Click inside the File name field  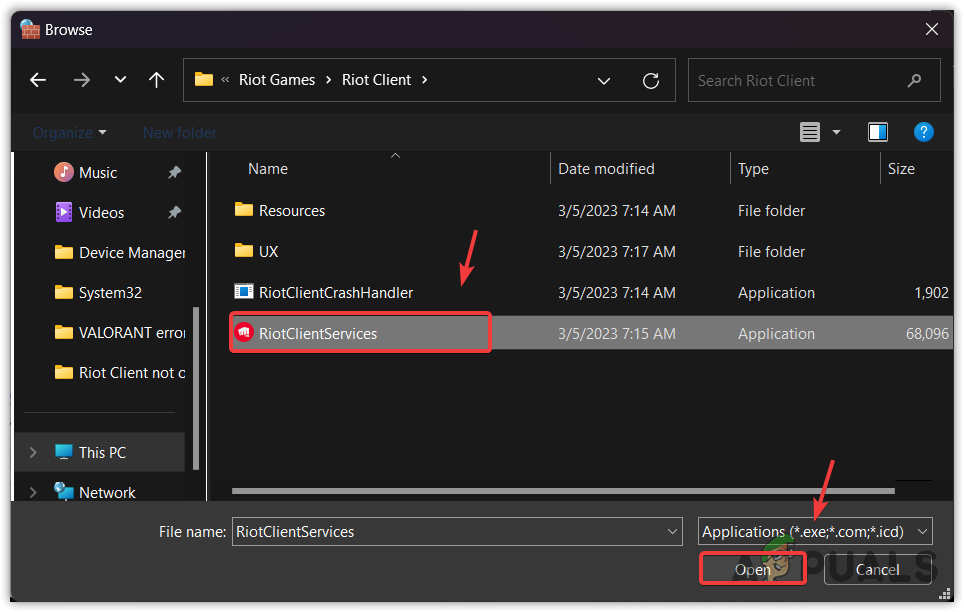[450, 531]
